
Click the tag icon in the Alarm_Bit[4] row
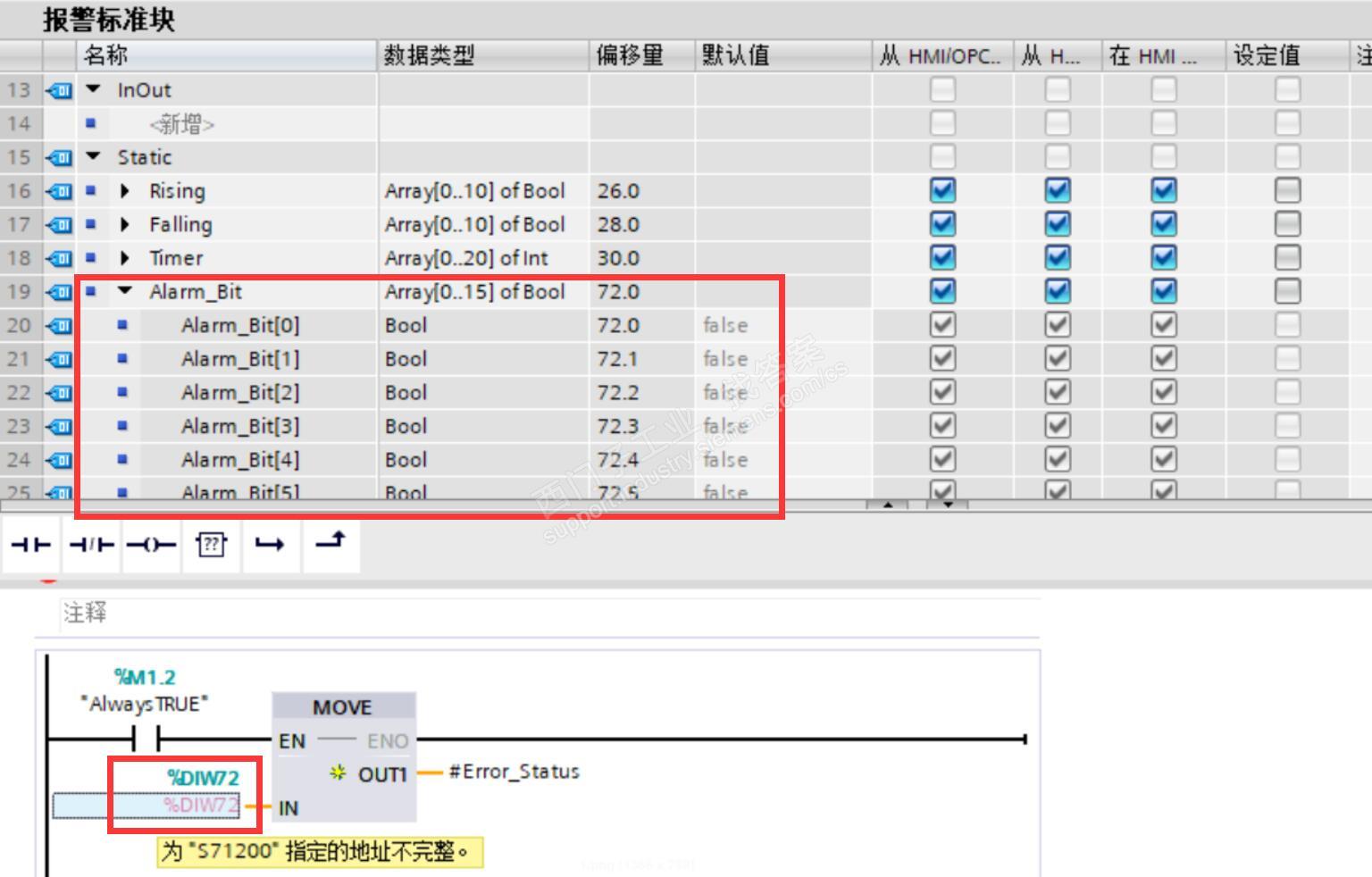tap(59, 460)
